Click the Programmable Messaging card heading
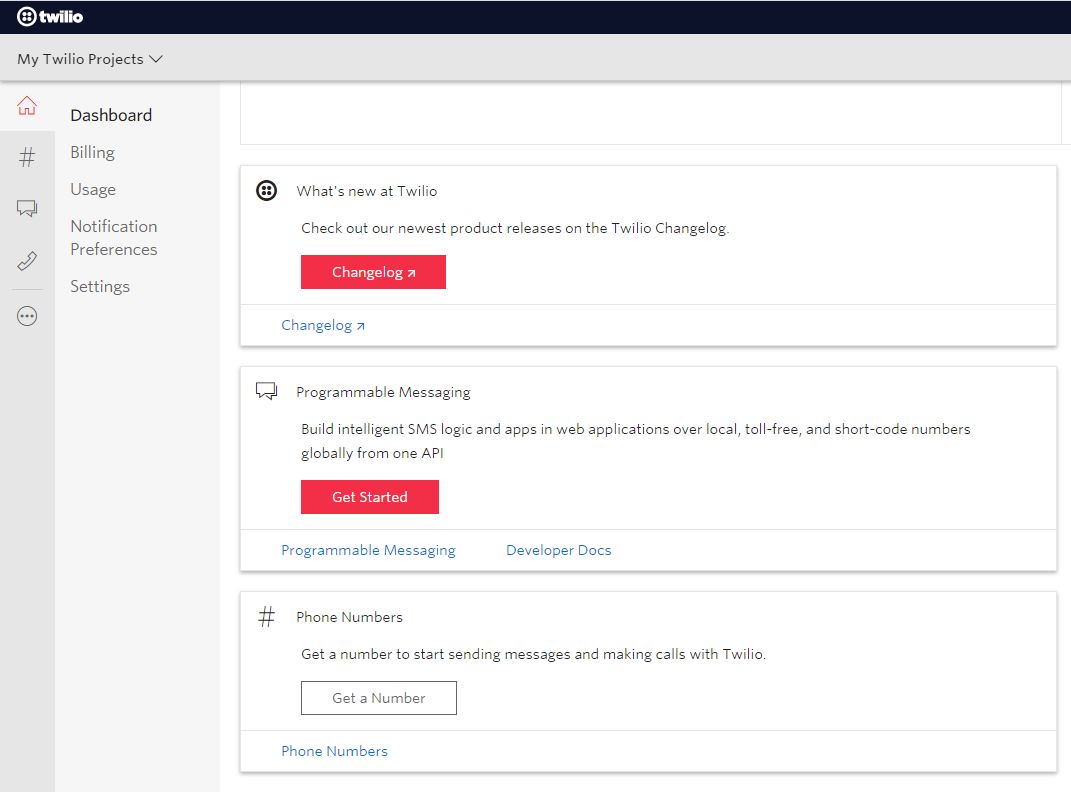Viewport: 1071px width, 792px height. pos(383,392)
